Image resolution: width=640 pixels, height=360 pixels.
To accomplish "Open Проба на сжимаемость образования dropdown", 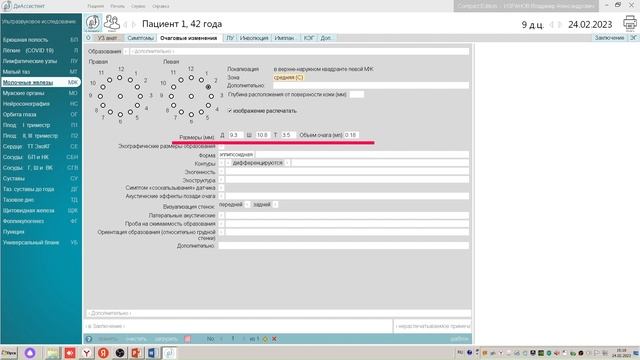I will [x=222, y=224].
